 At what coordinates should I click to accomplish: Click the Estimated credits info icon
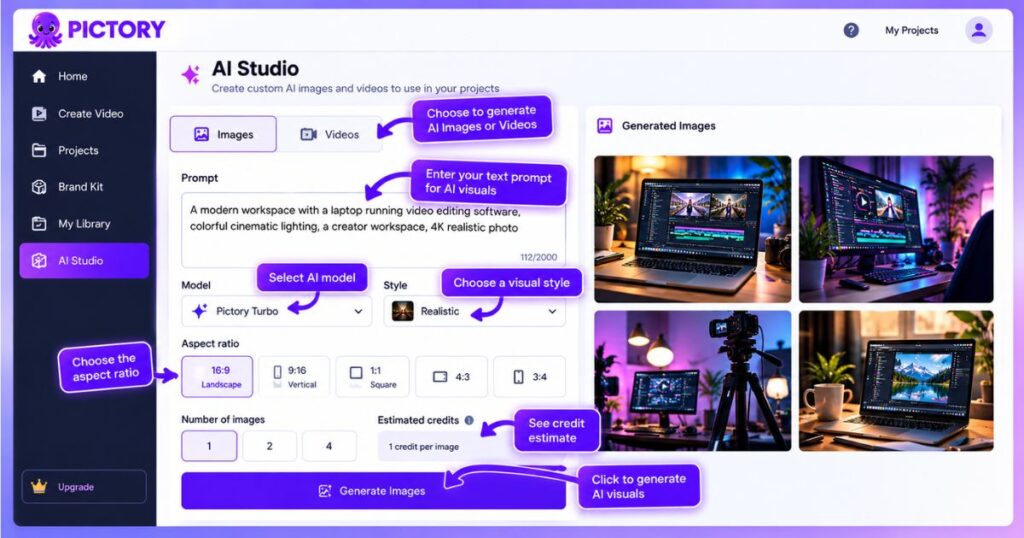pos(469,420)
